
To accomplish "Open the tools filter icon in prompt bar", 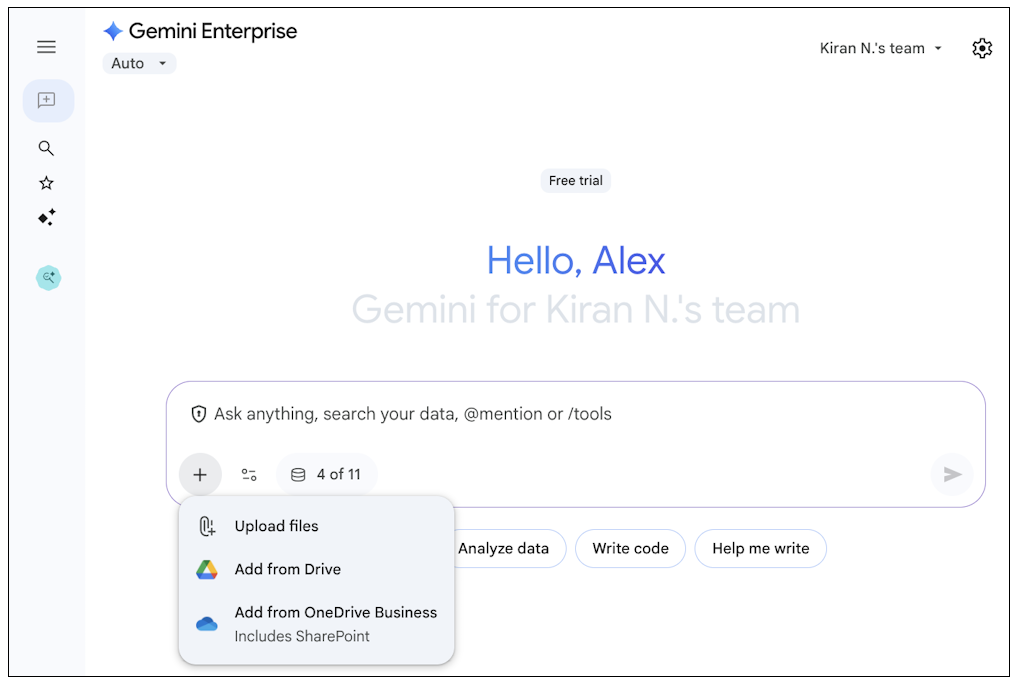I will (249, 474).
